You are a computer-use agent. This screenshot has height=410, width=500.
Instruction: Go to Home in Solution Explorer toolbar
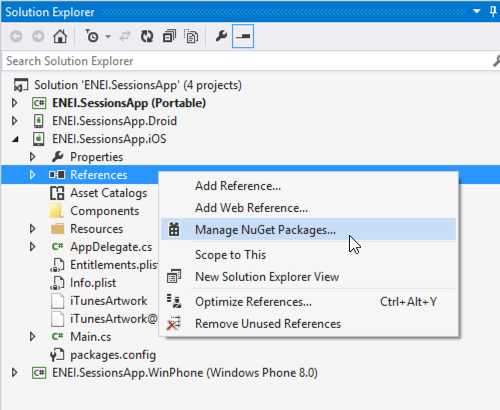tap(60, 36)
